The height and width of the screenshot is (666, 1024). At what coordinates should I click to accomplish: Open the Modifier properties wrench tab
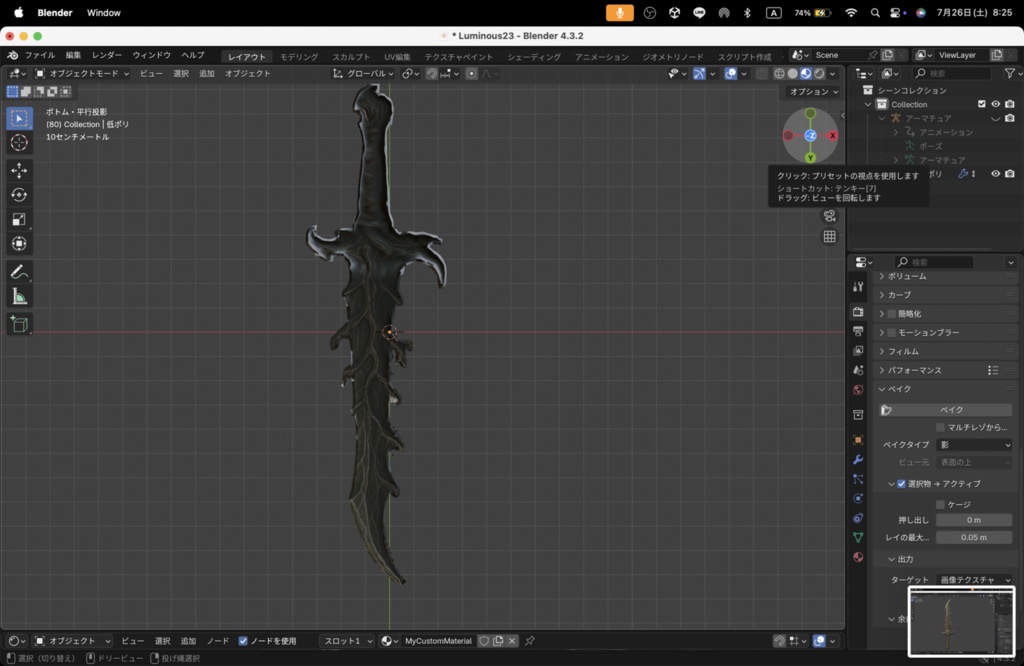[x=857, y=460]
